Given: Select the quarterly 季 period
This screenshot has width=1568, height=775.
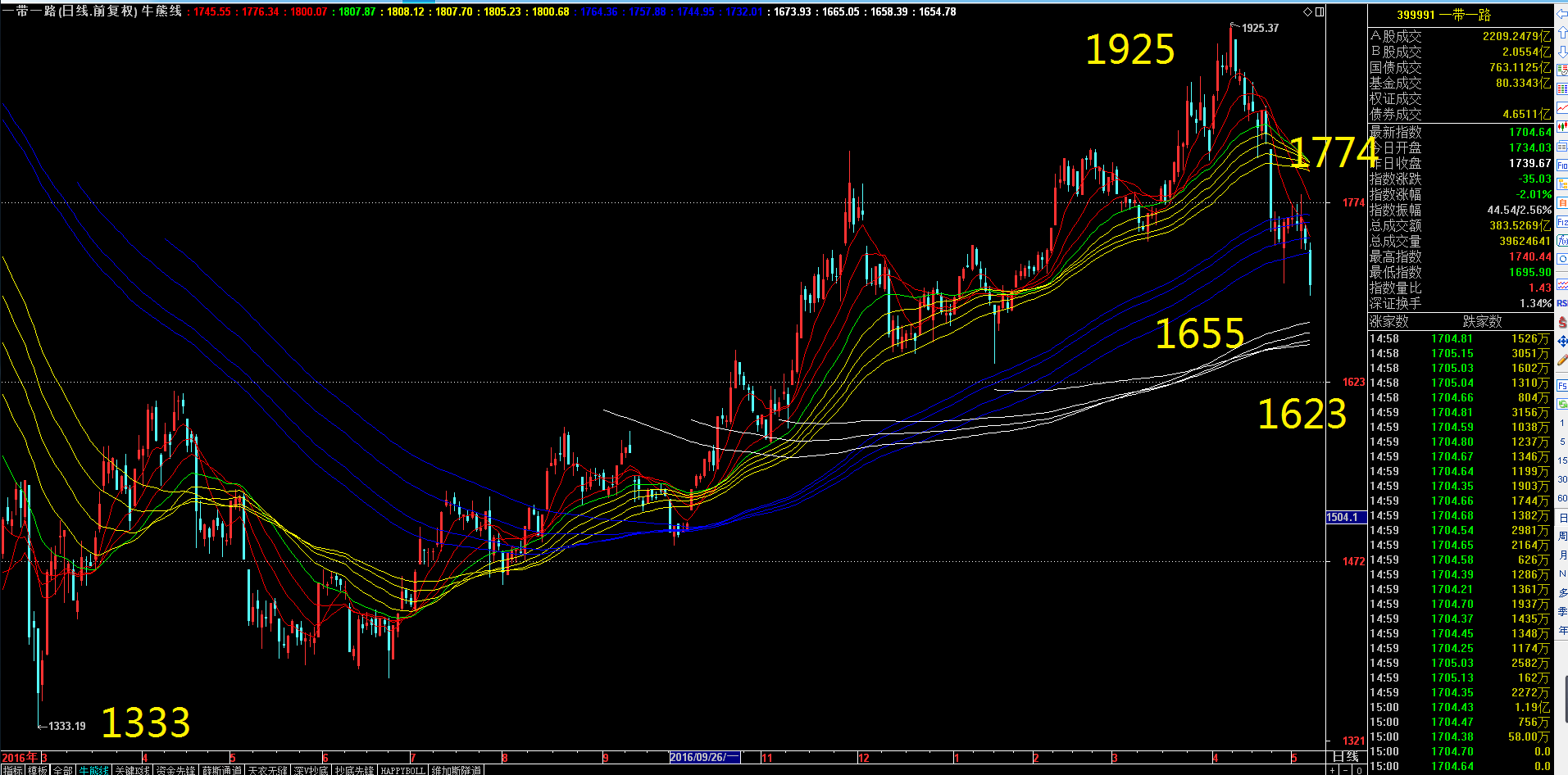Looking at the screenshot, I should (x=1562, y=611).
